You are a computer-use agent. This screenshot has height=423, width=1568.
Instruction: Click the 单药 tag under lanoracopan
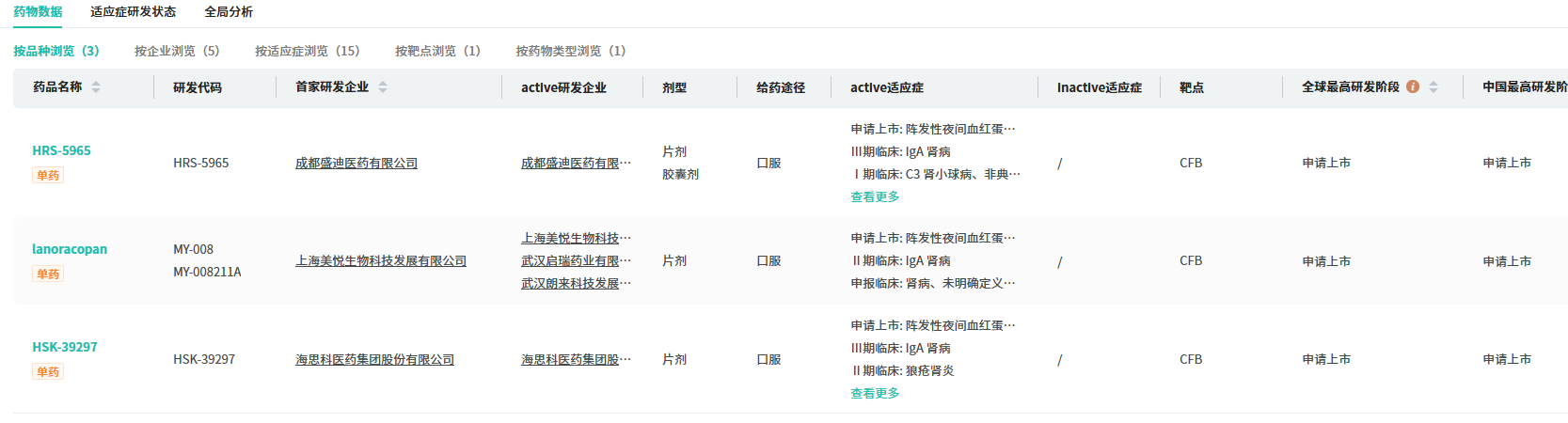(x=48, y=274)
